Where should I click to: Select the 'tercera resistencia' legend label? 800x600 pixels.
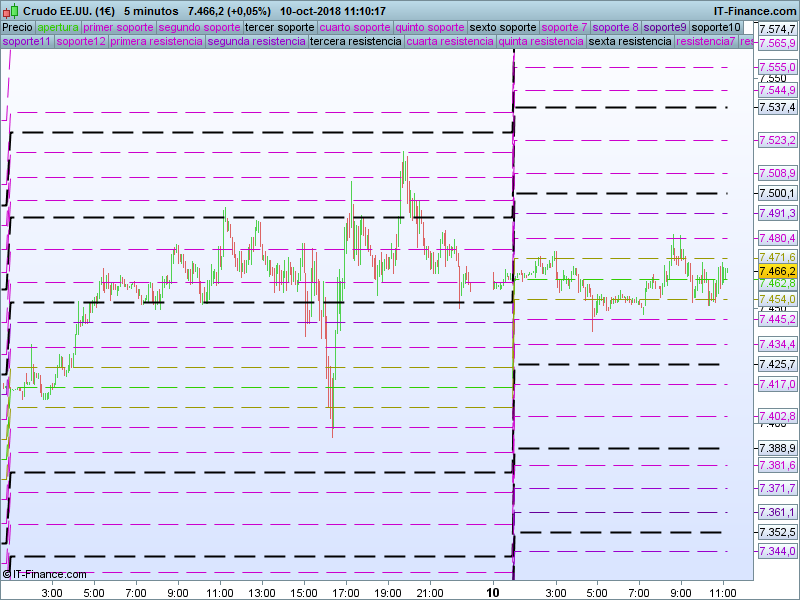click(x=355, y=42)
